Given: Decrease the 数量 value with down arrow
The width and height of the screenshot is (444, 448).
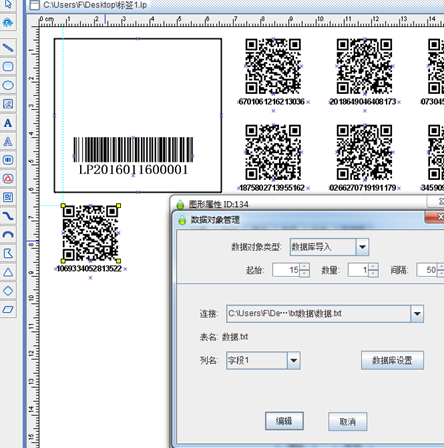Looking at the screenshot, I should coord(373,274).
